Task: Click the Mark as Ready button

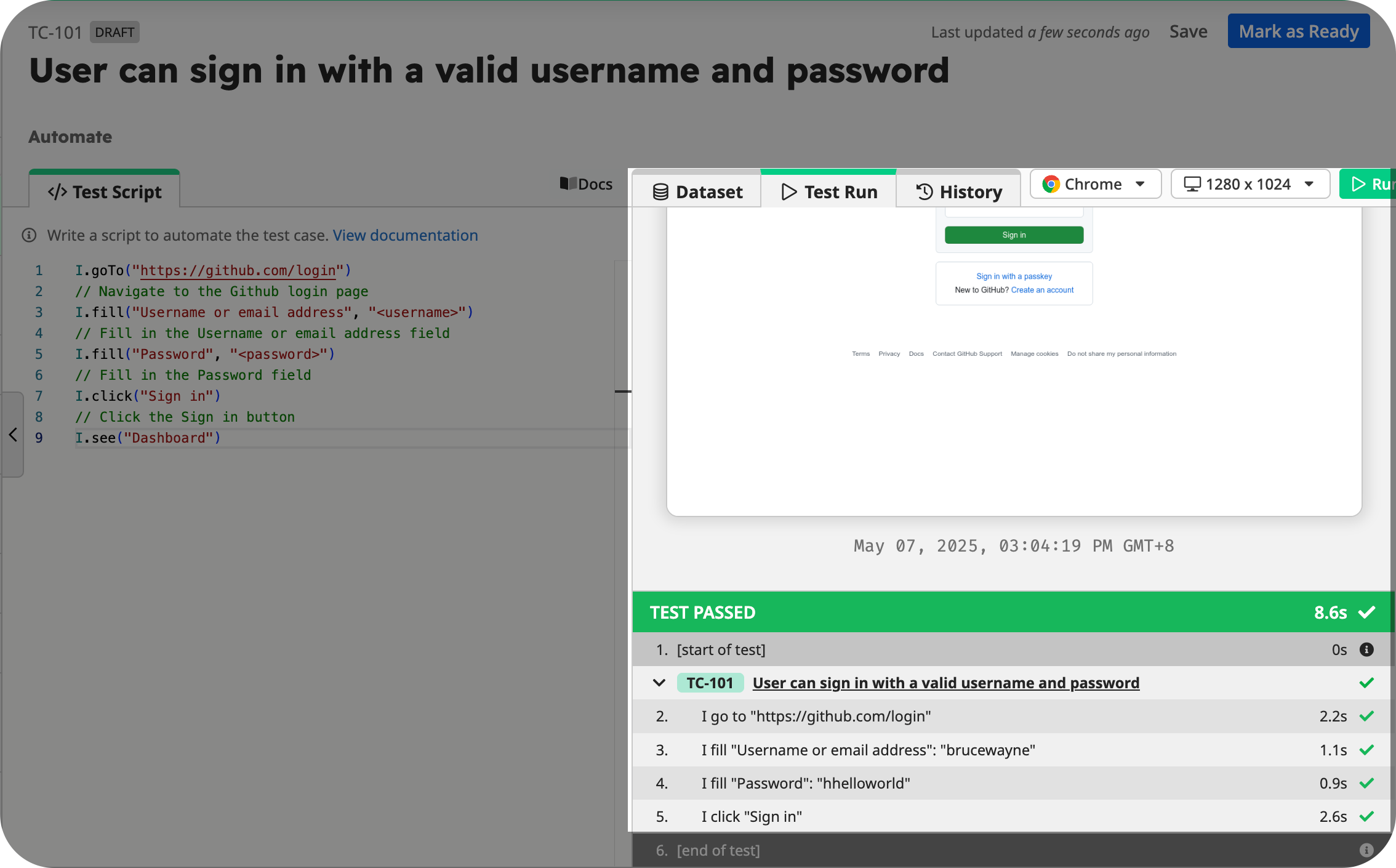Action: 1299,31
